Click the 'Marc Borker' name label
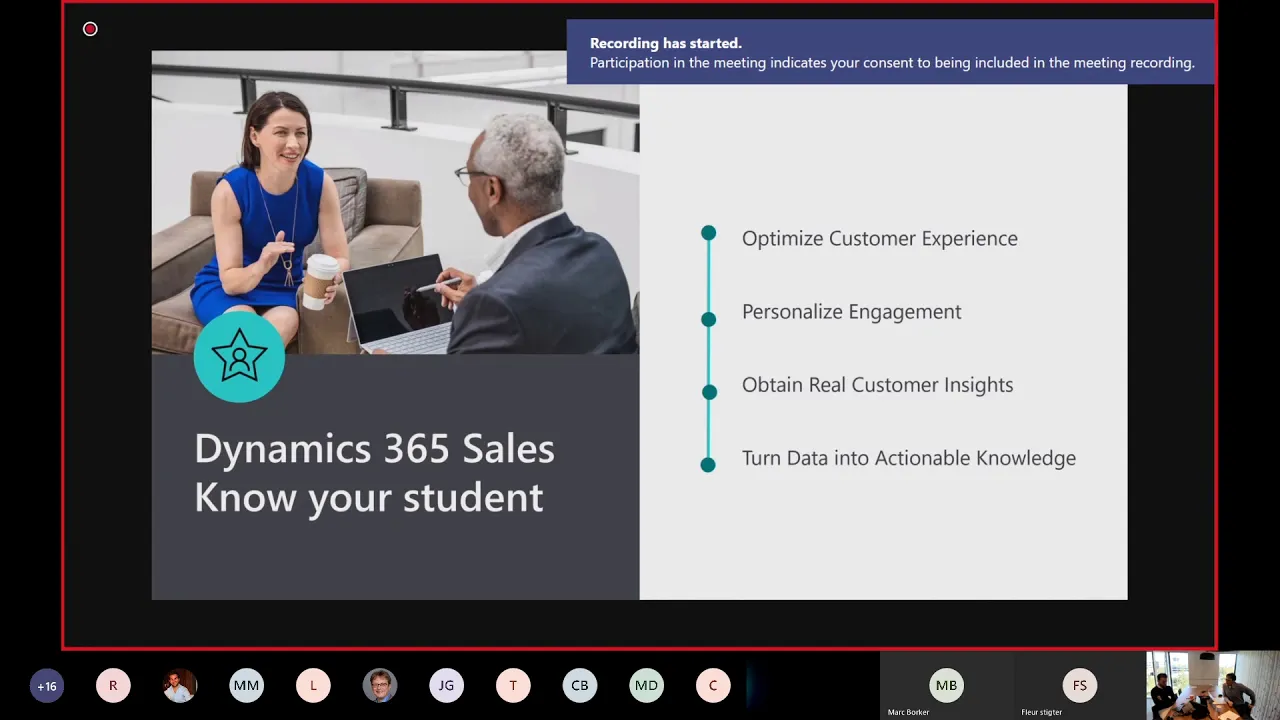 (x=909, y=712)
